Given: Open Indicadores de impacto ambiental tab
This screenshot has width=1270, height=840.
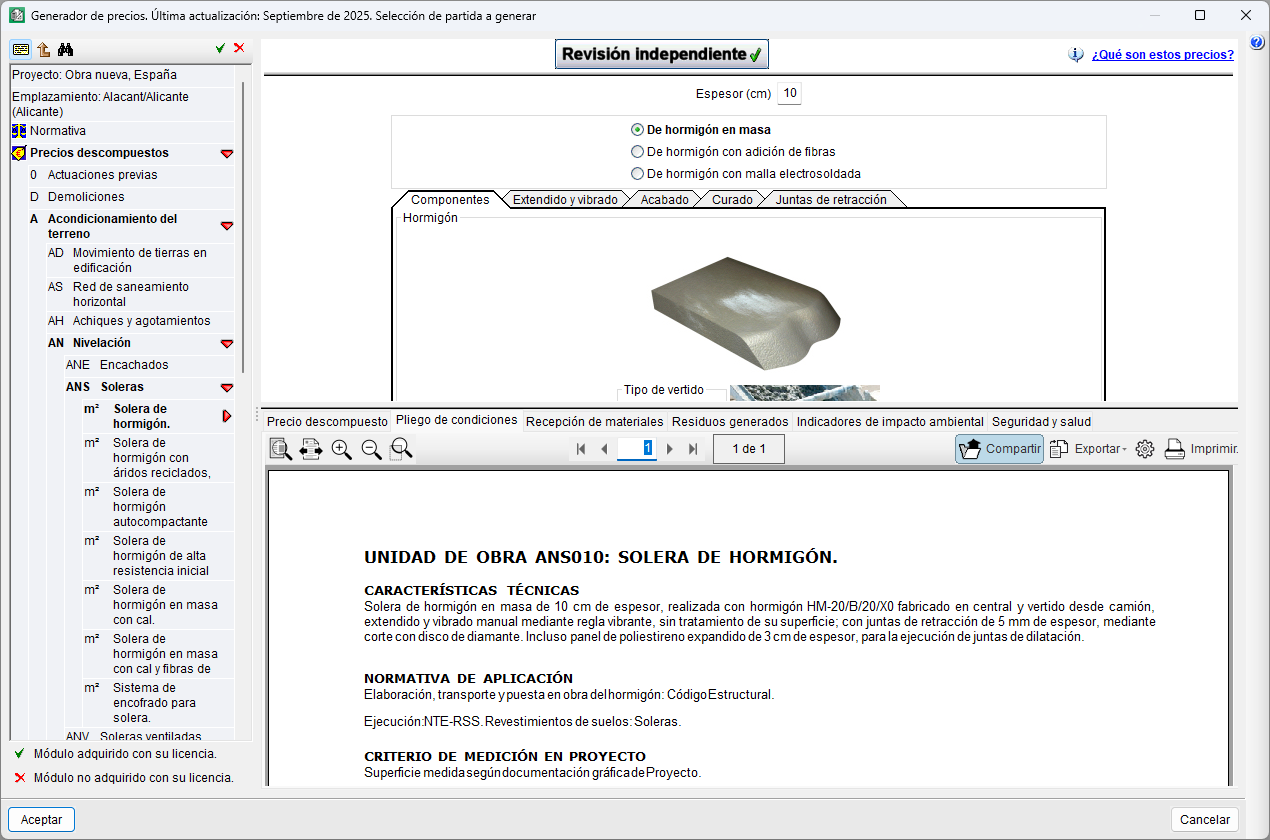Looking at the screenshot, I should (x=890, y=421).
